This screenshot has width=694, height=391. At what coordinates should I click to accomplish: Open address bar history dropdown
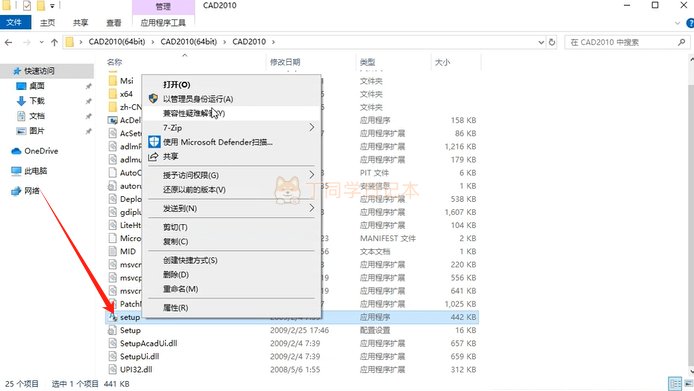click(541, 42)
